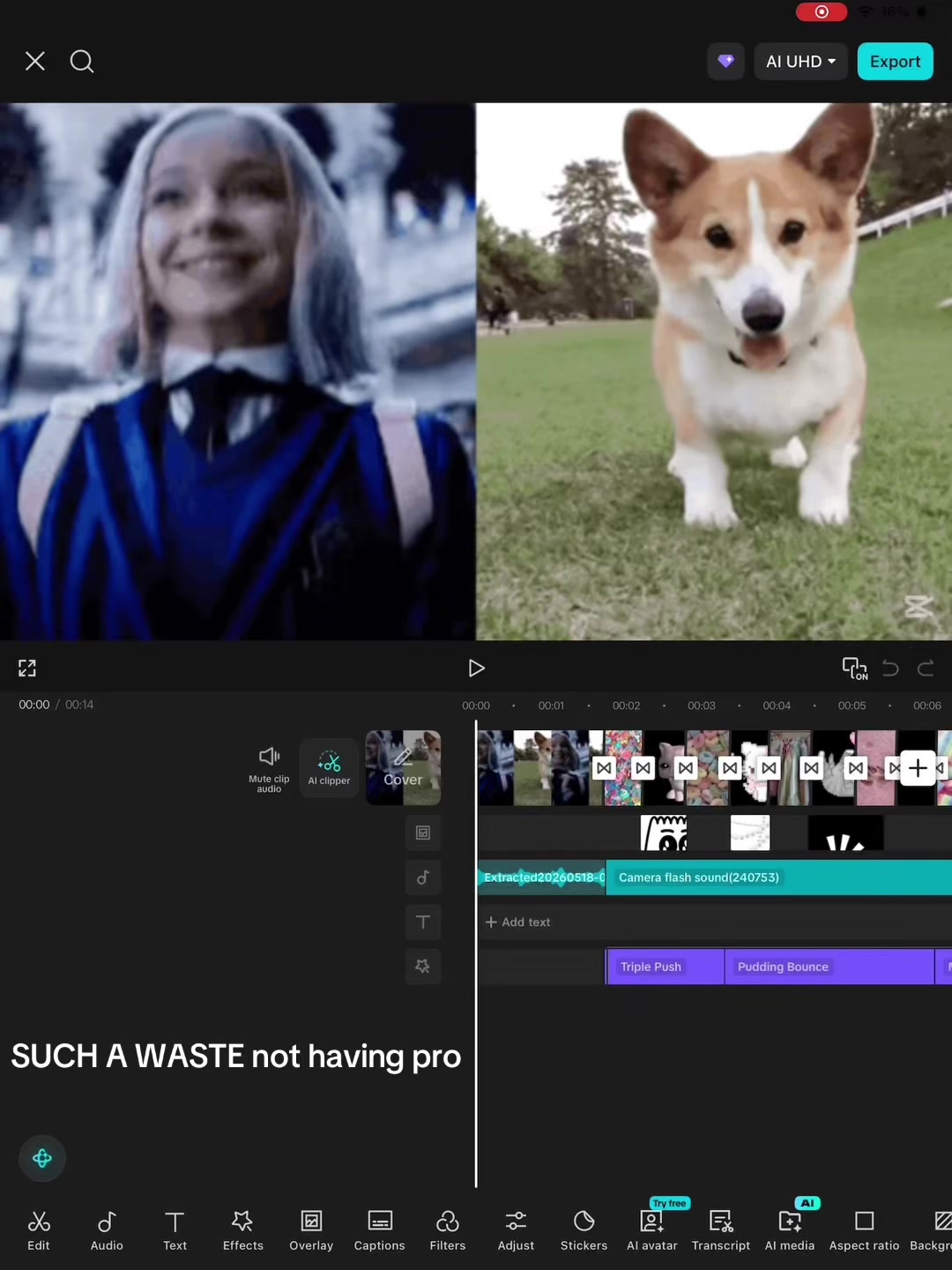The width and height of the screenshot is (952, 1270).
Task: Open the AI clipper tool
Action: click(x=329, y=768)
